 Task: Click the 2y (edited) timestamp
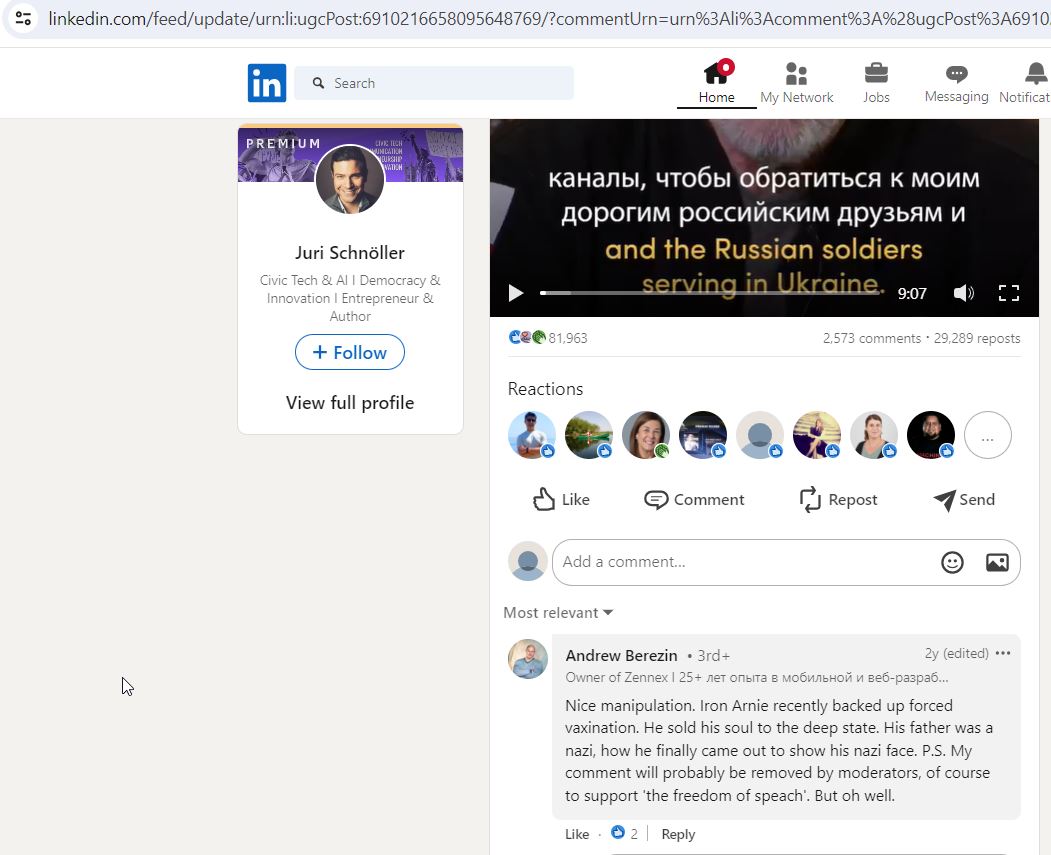tap(956, 653)
